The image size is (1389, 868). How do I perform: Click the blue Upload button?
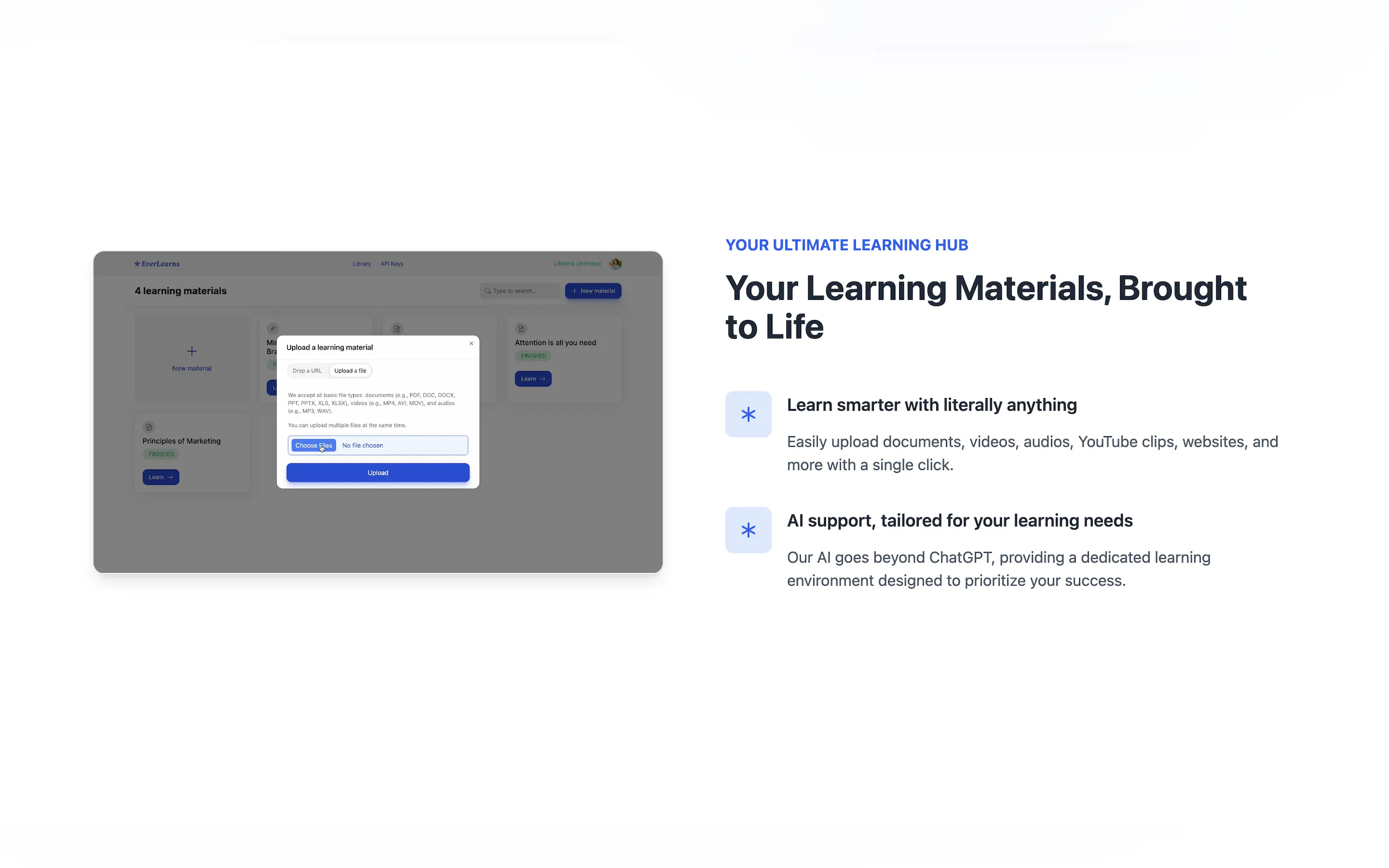(378, 472)
